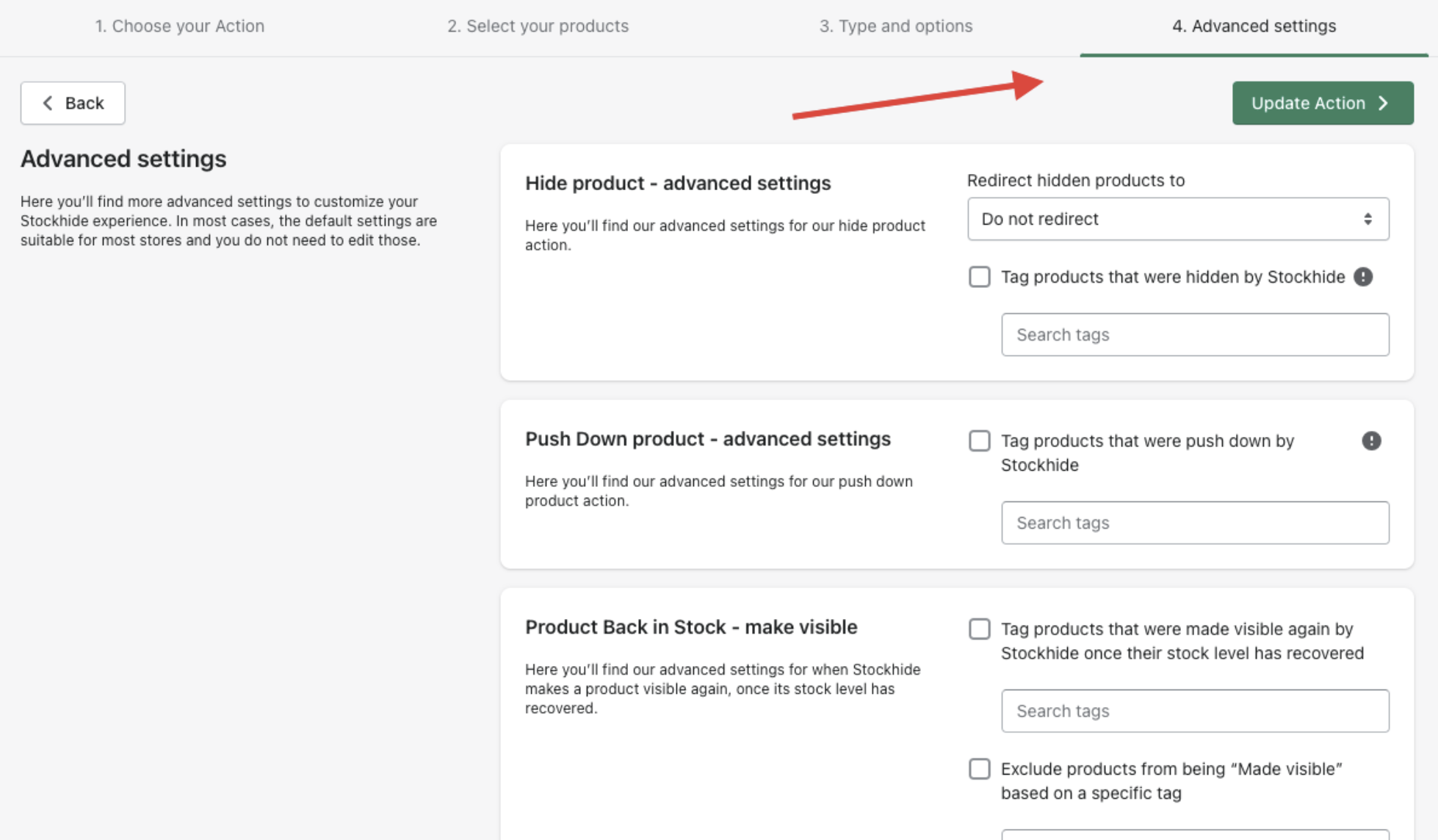Click Search tags field in Push Down section
The width and height of the screenshot is (1438, 840).
1194,523
